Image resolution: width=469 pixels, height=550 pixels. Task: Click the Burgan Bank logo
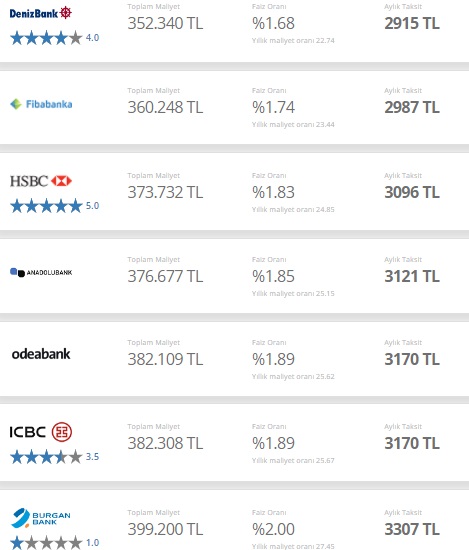point(41,518)
